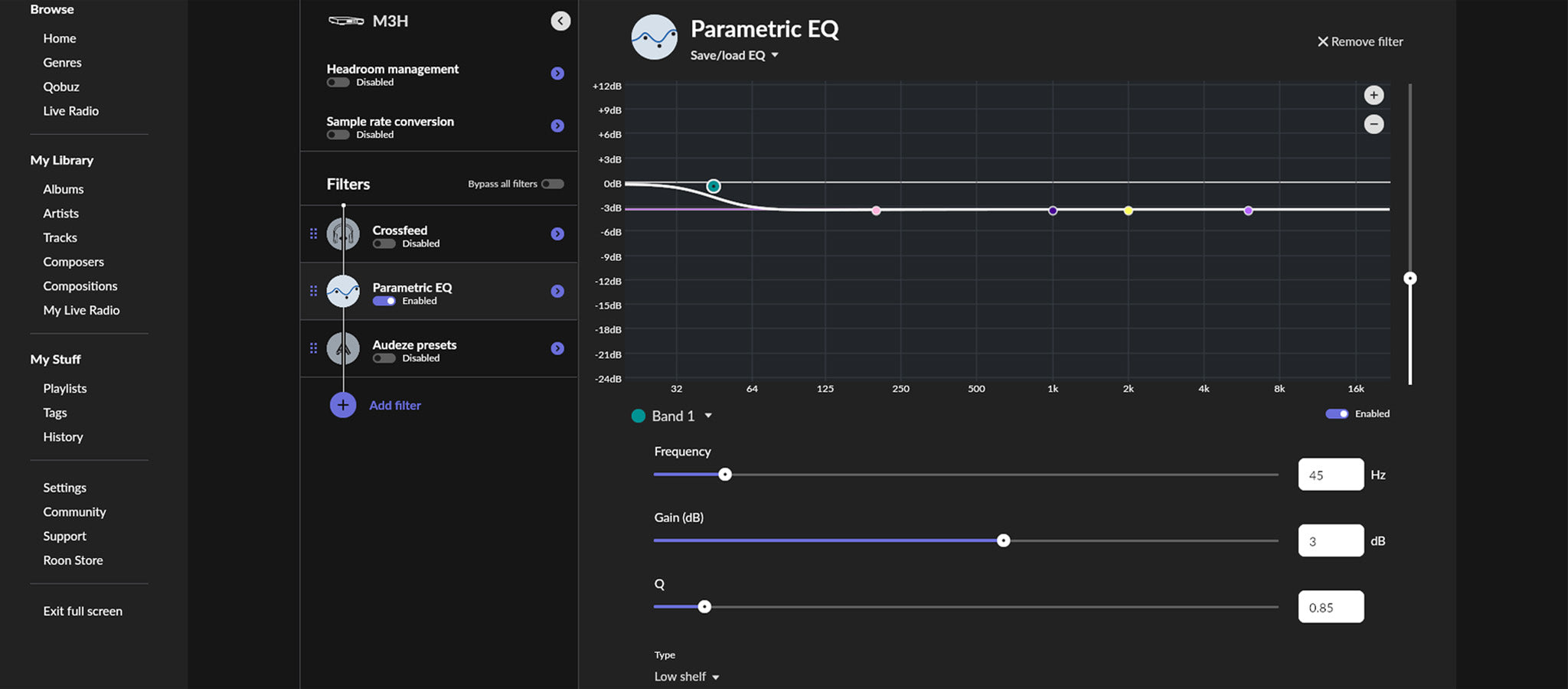The height and width of the screenshot is (689, 1568).
Task: Zoom in the EQ graph with plus
Action: pos(1374,95)
